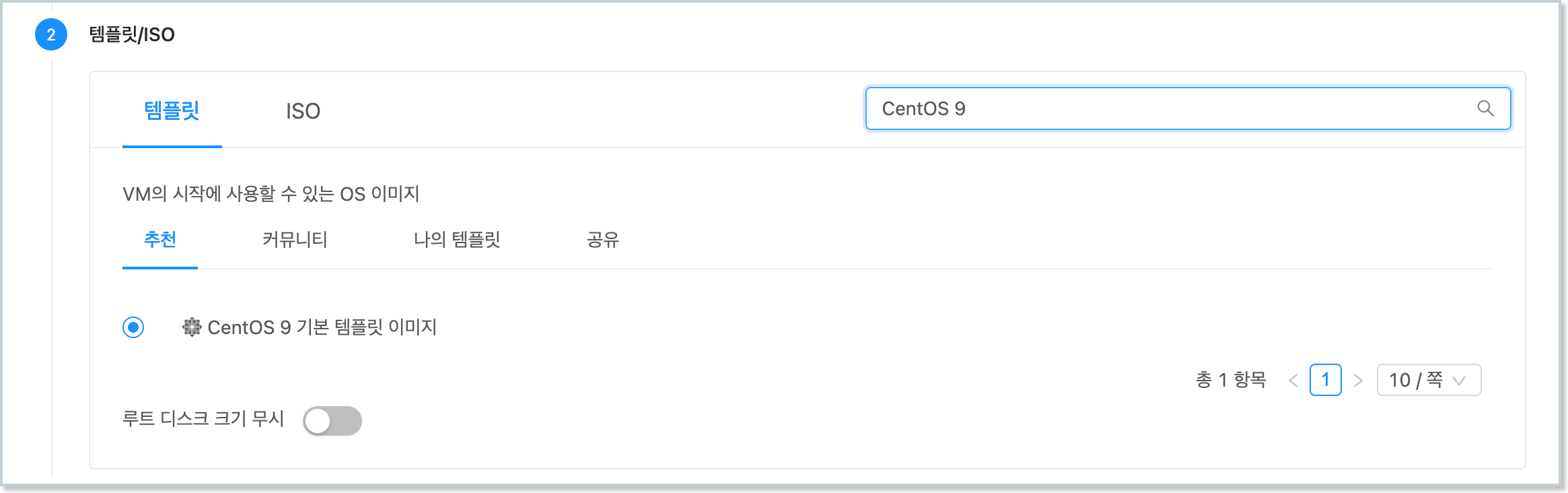Switch to the ISO tab

[x=301, y=110]
